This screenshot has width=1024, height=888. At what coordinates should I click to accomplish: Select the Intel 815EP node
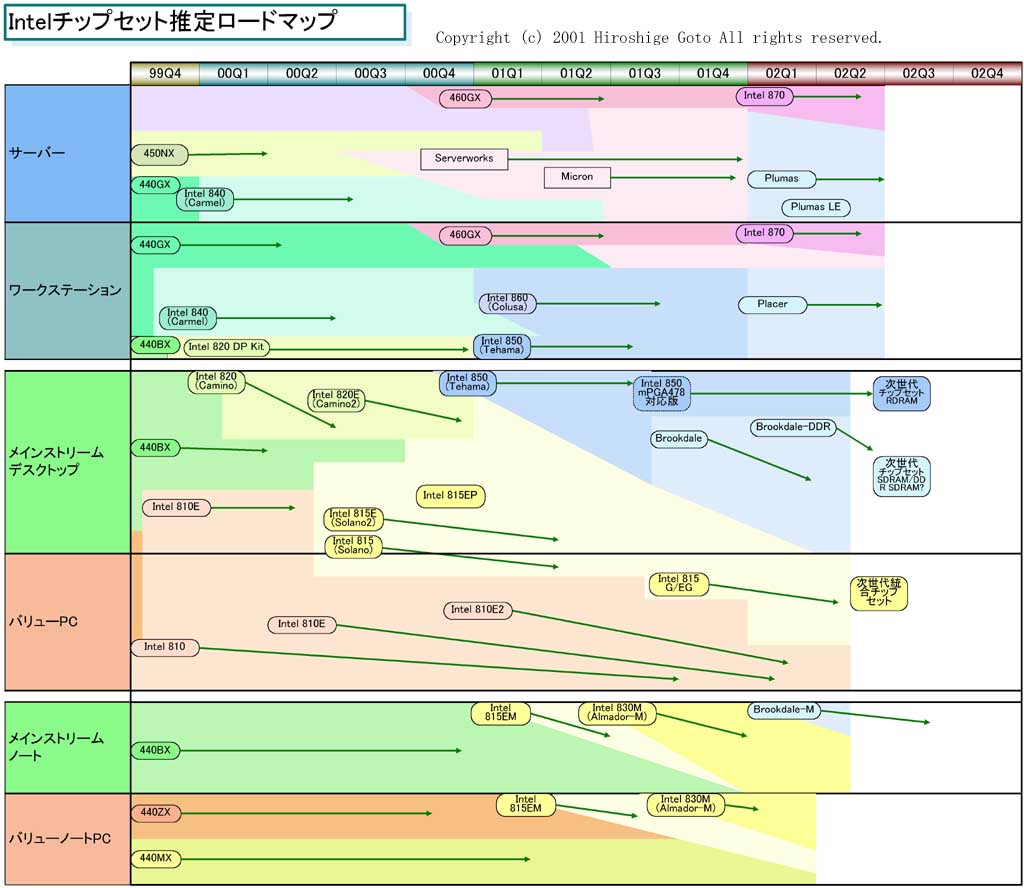click(450, 496)
